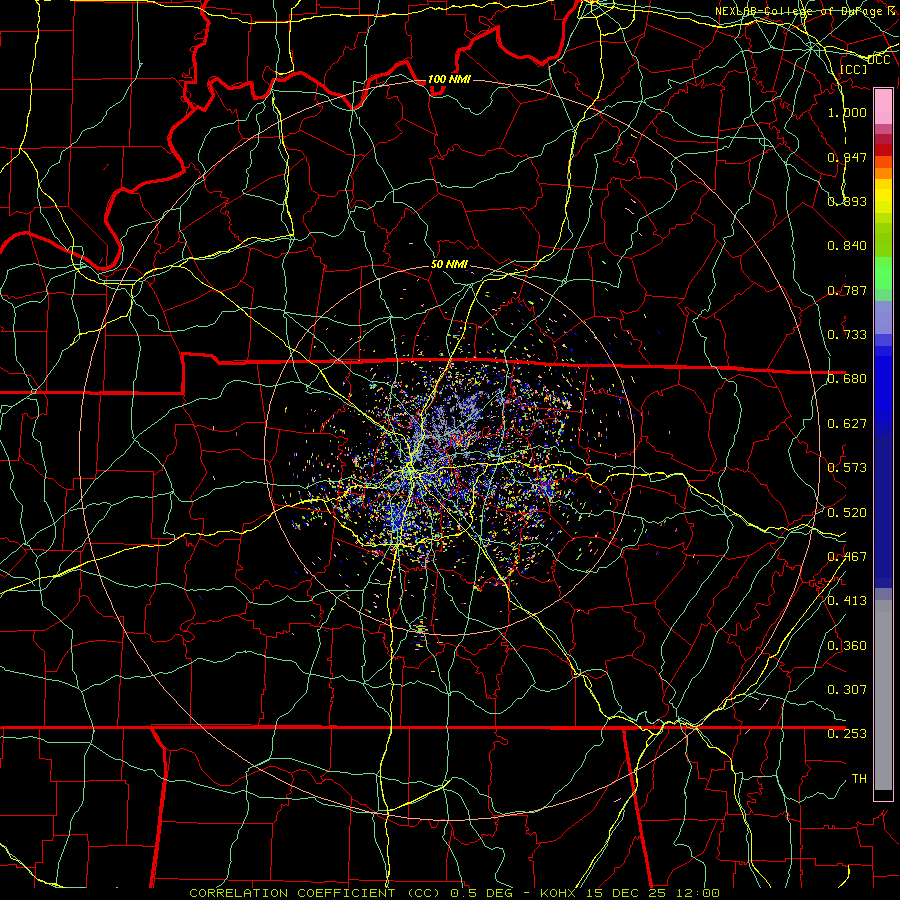
Task: Click the 0.520 scale value
Action: tap(847, 513)
